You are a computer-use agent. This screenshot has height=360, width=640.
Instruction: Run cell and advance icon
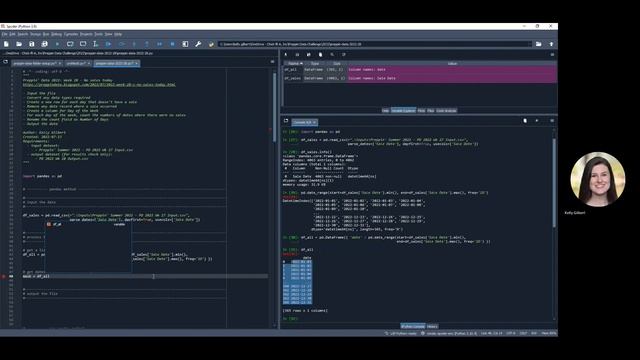click(x=83, y=44)
